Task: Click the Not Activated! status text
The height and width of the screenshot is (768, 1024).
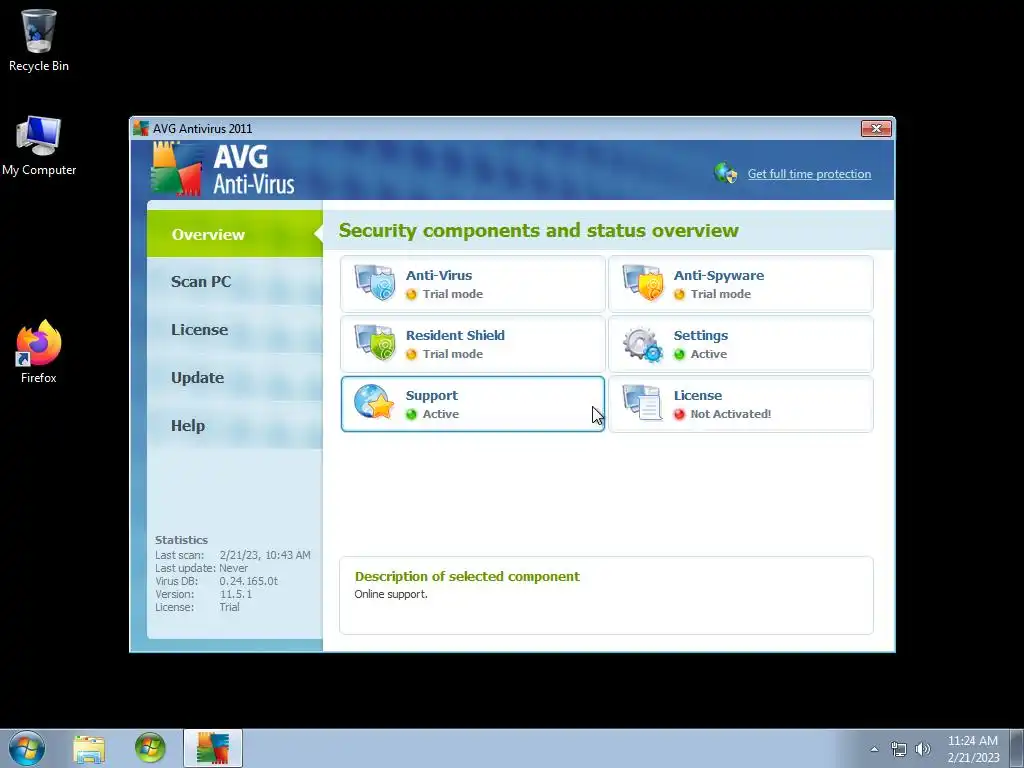Action: 731,414
